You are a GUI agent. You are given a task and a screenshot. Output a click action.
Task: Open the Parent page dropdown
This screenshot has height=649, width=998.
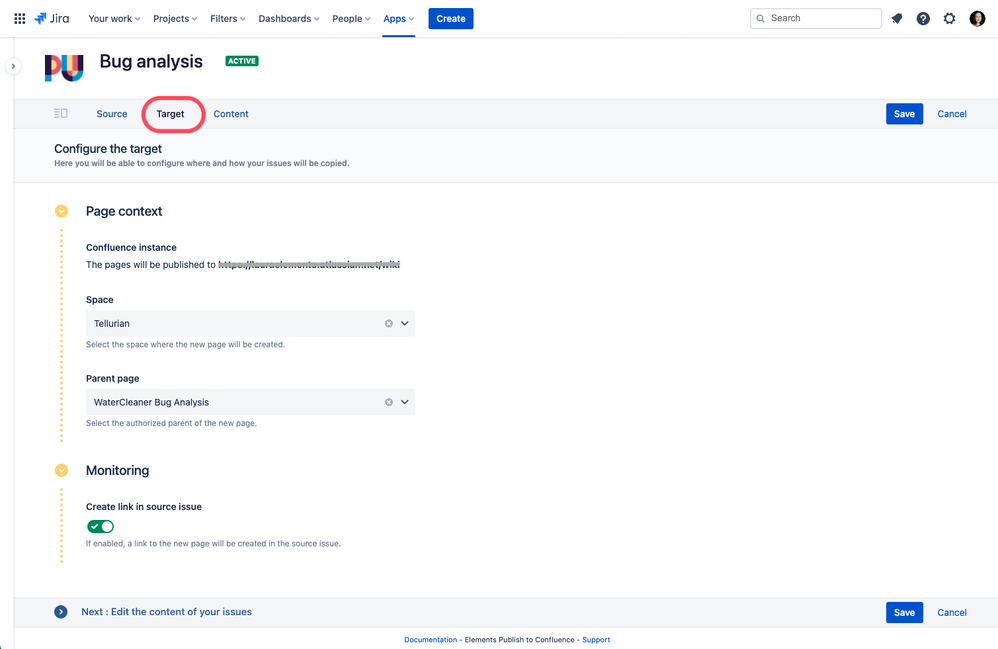(x=404, y=401)
